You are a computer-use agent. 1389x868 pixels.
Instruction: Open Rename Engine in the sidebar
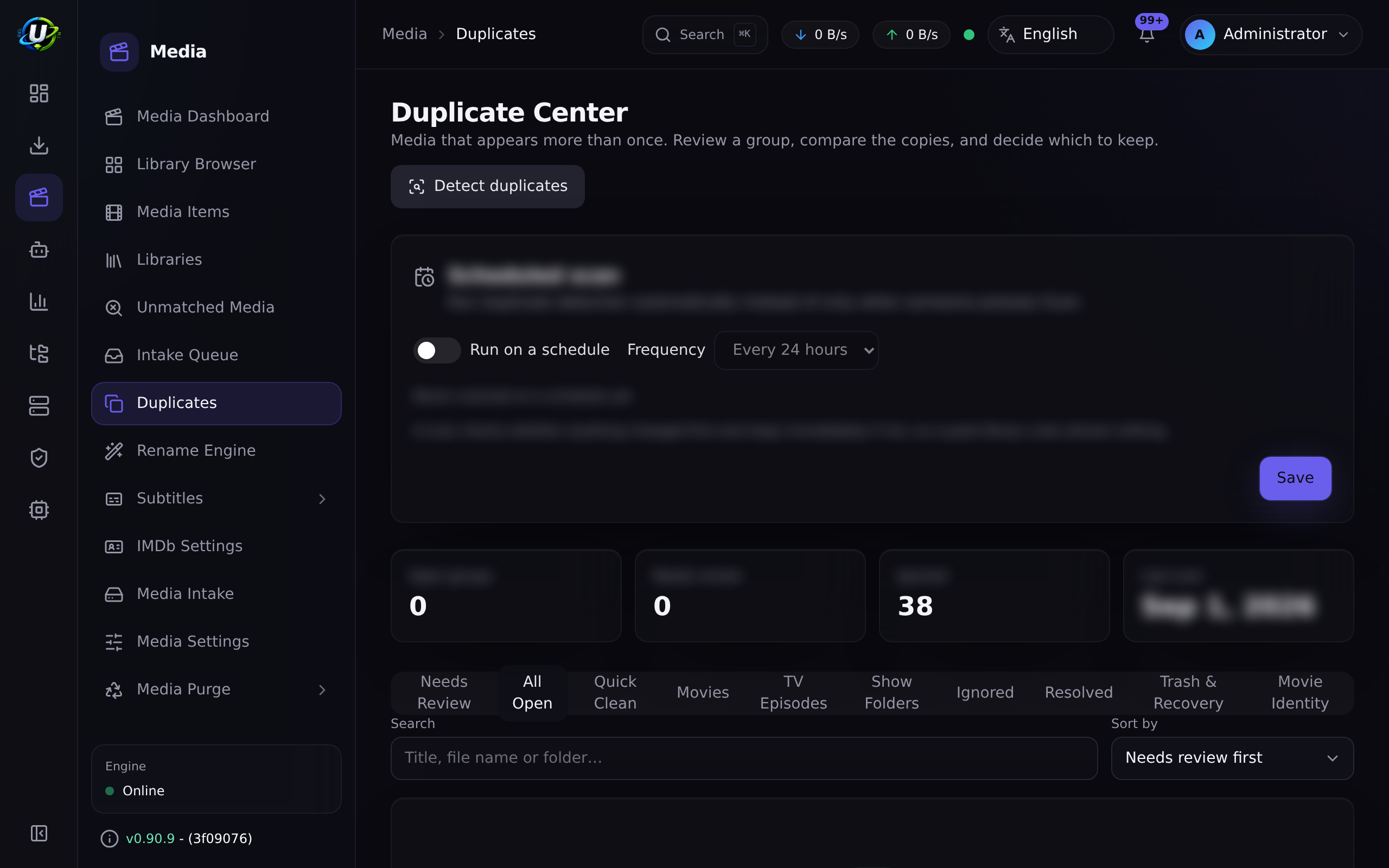point(216,451)
